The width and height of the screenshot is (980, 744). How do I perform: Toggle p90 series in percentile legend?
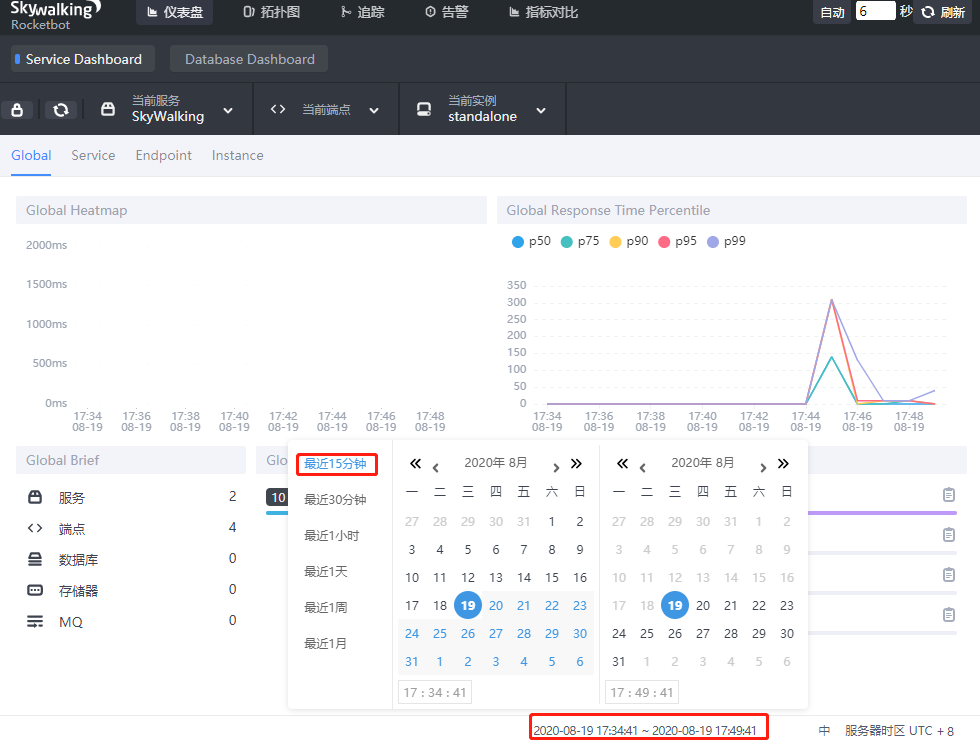coord(629,241)
